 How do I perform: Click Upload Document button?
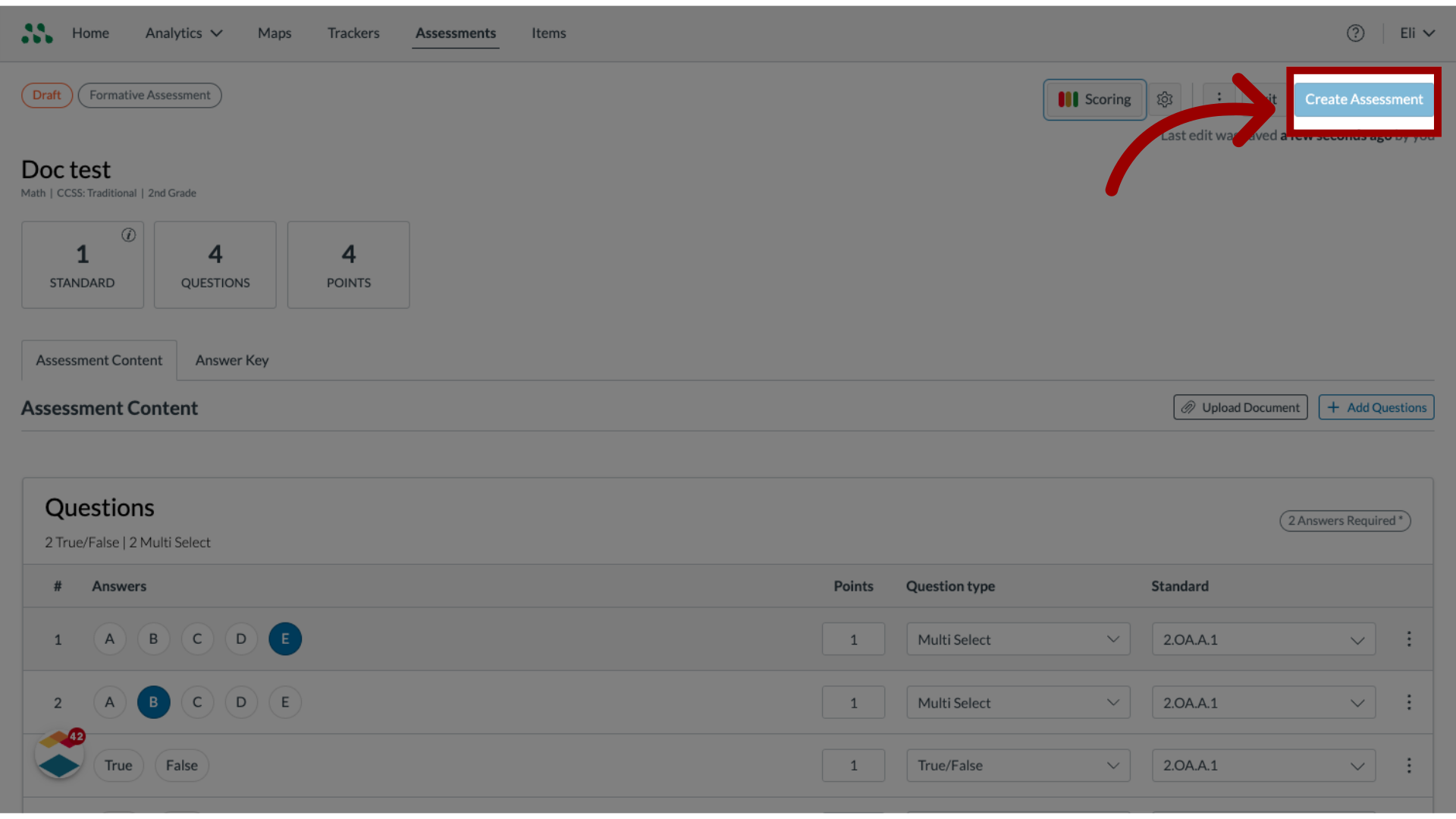click(1241, 407)
